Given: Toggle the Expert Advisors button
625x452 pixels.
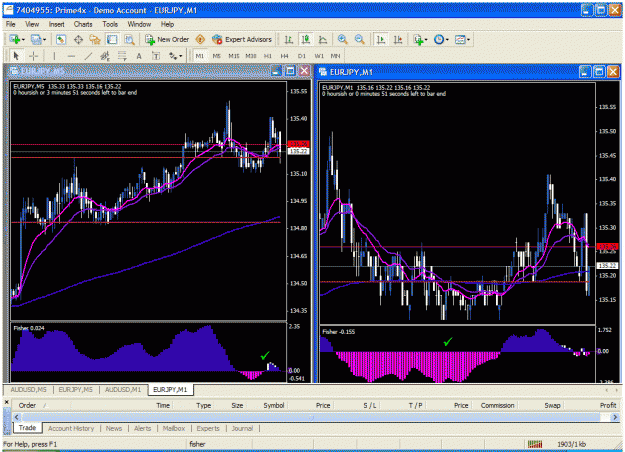Looking at the screenshot, I should tap(242, 39).
